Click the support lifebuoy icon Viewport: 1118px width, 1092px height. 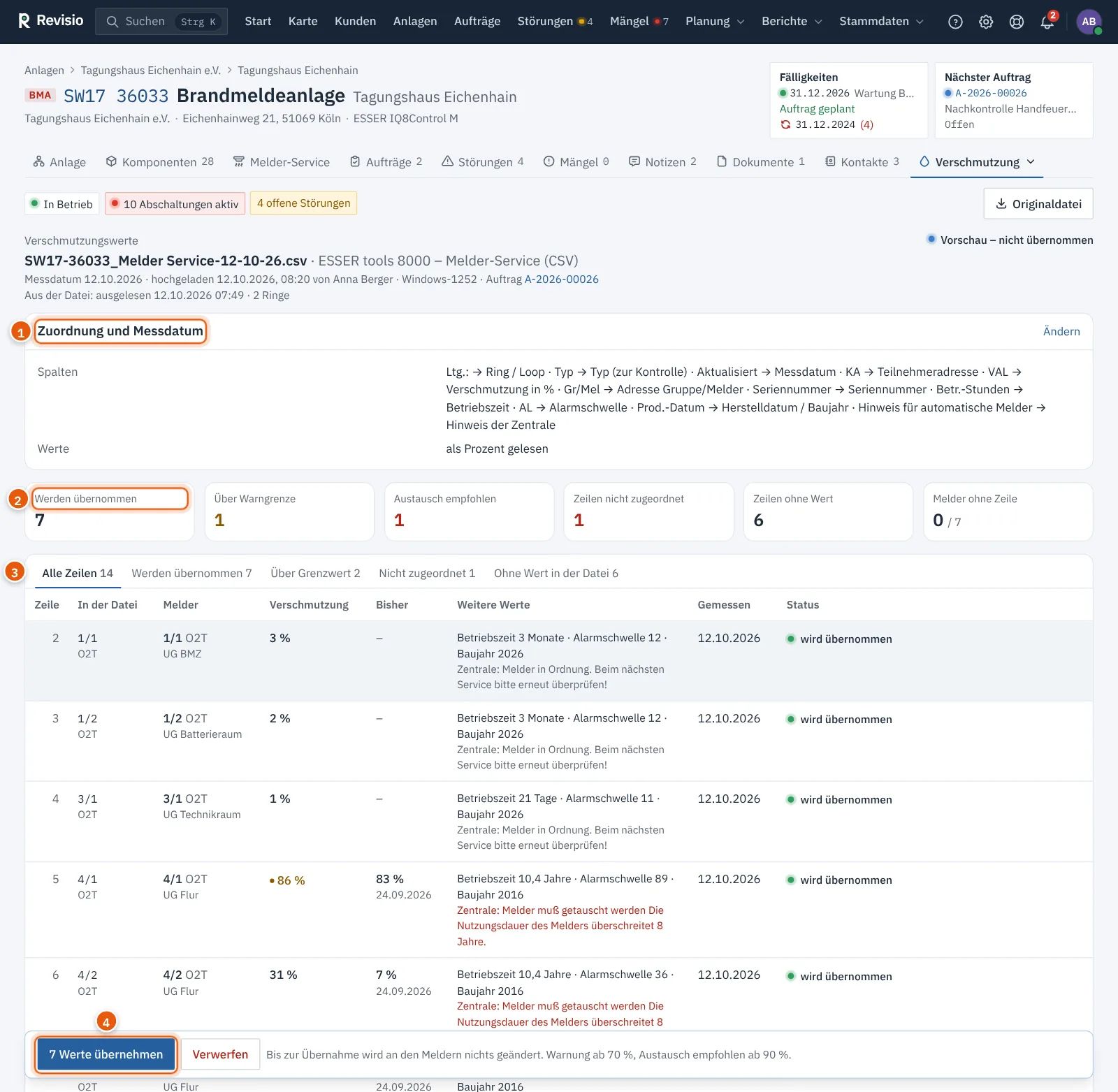tap(1017, 22)
